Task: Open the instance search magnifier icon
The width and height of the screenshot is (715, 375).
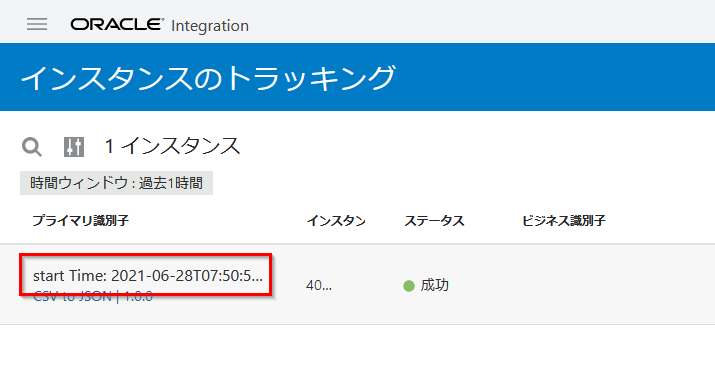Action: tap(32, 147)
